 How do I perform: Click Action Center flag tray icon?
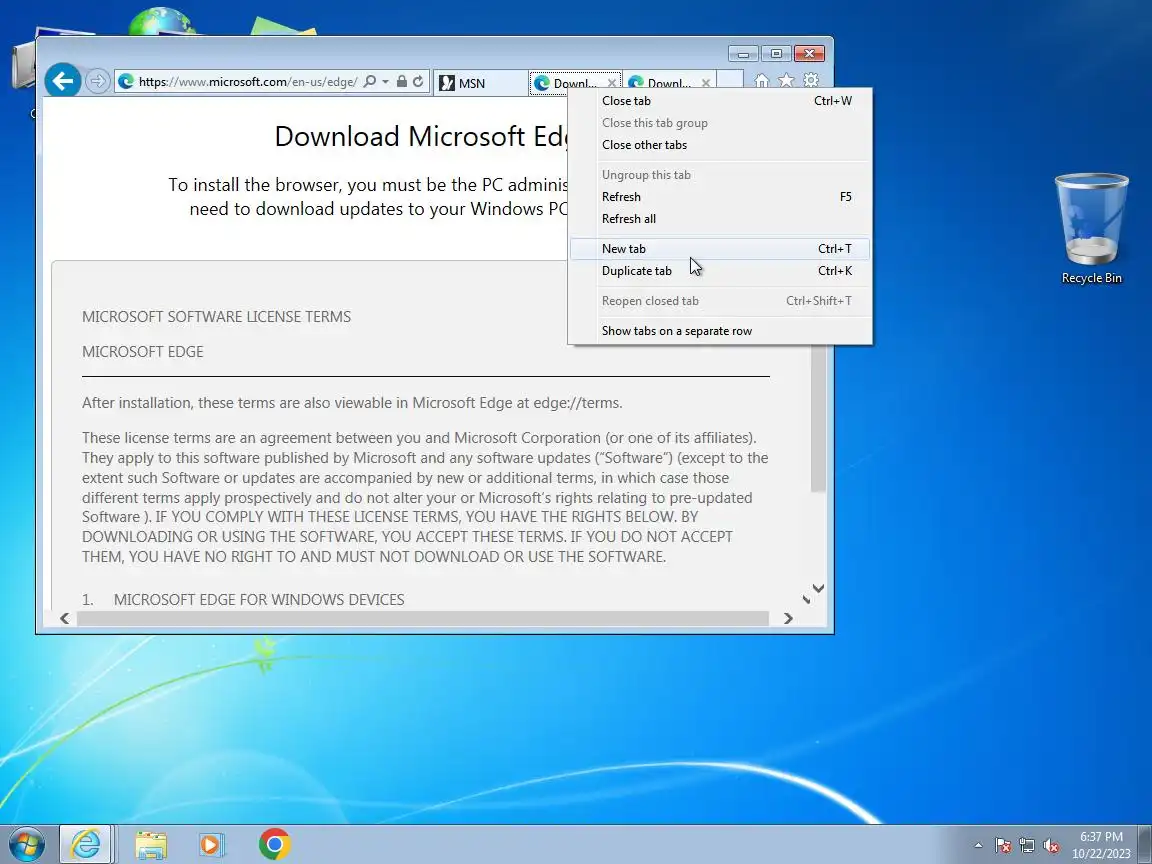pos(1003,845)
